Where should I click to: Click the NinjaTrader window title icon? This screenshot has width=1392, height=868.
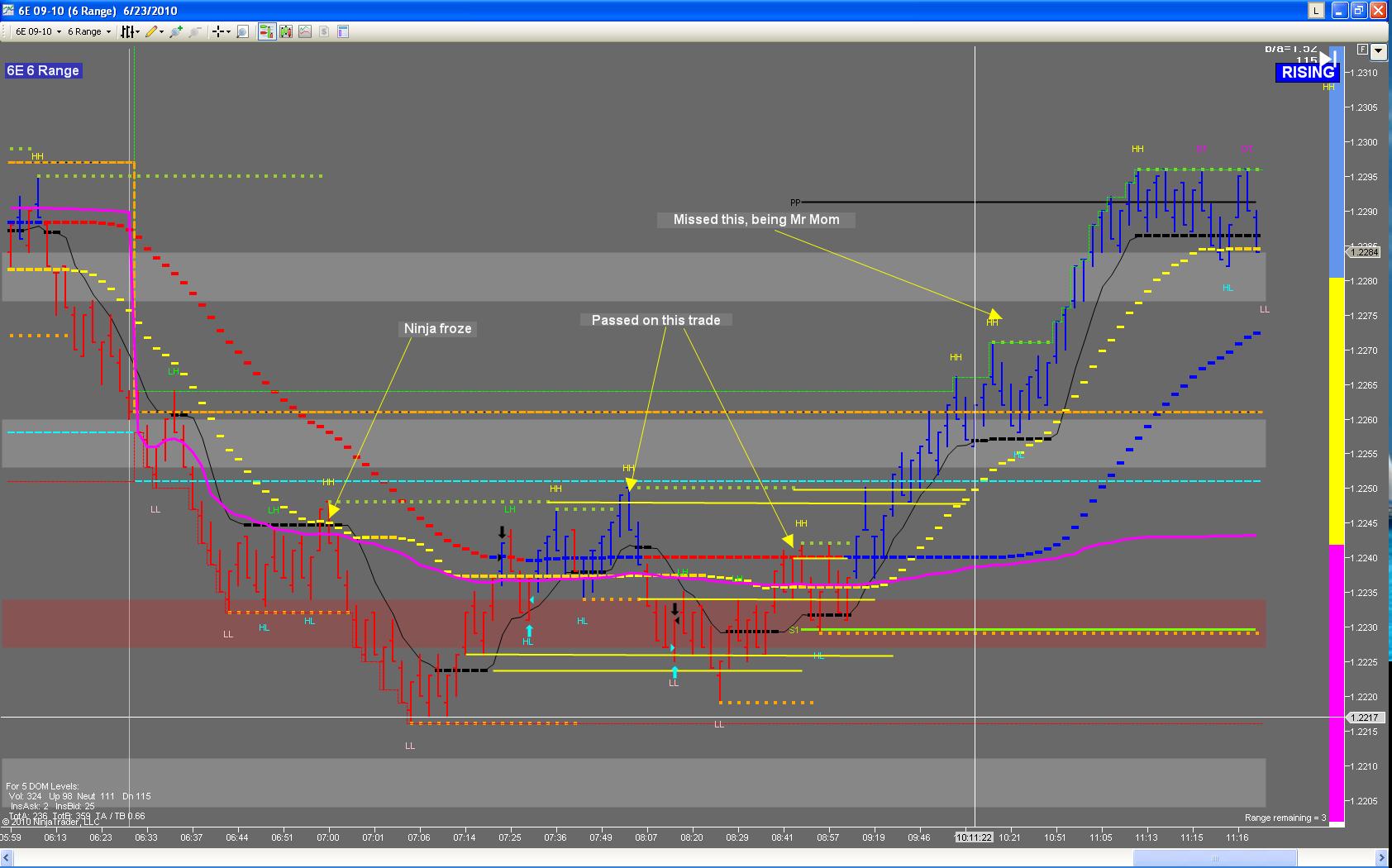coord(8,11)
